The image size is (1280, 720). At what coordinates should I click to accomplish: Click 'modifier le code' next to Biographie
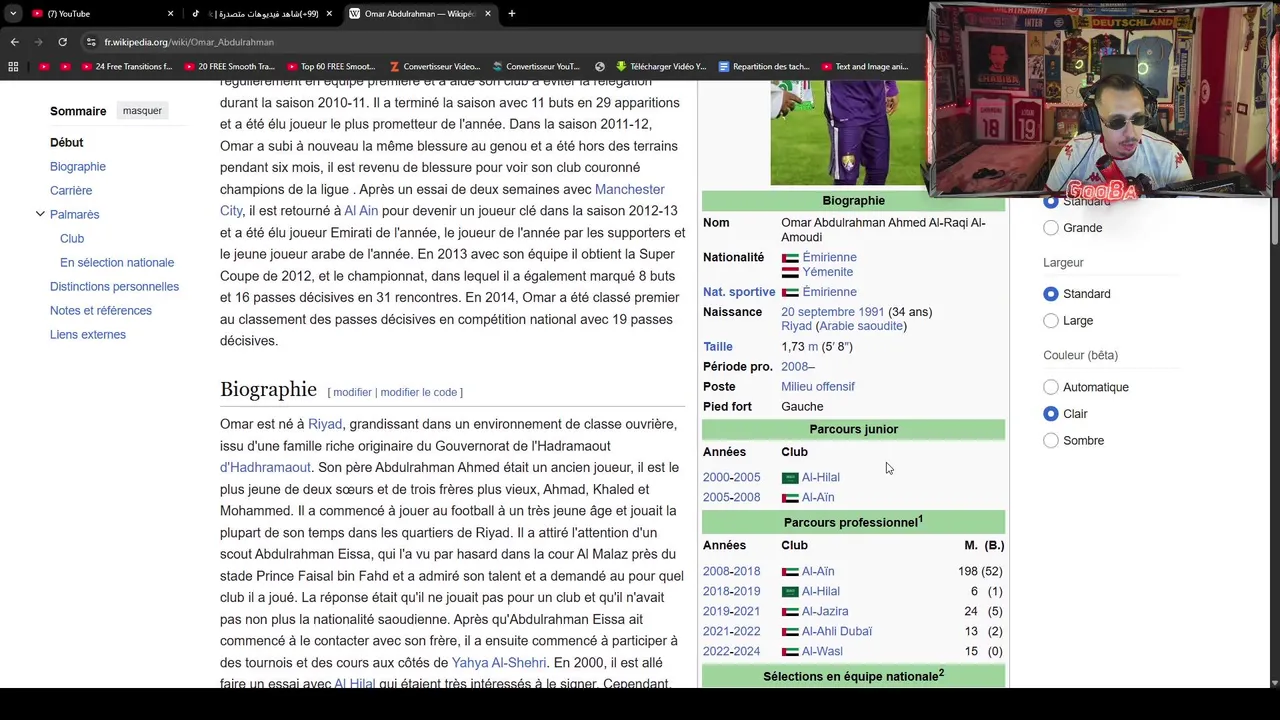[x=419, y=392]
